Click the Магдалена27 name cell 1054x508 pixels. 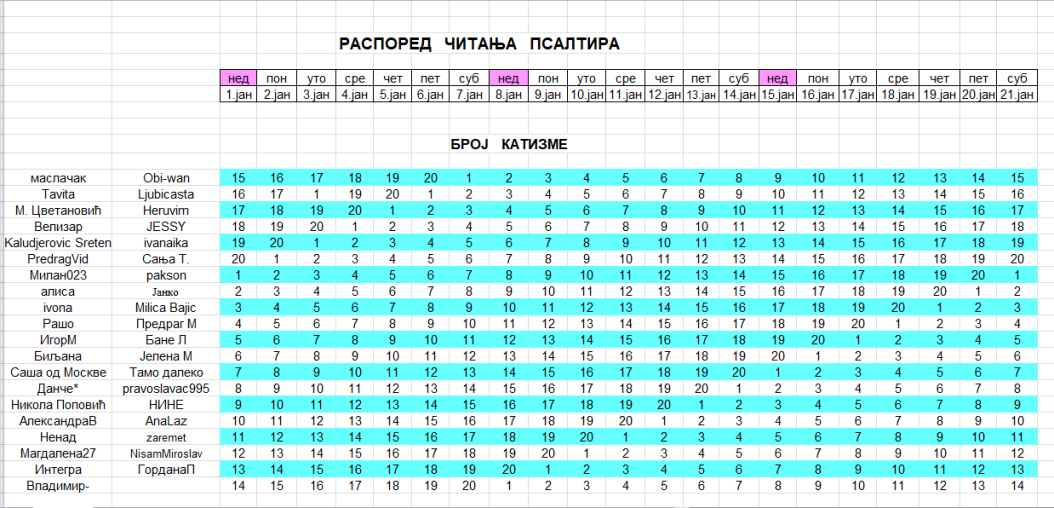(x=58, y=453)
